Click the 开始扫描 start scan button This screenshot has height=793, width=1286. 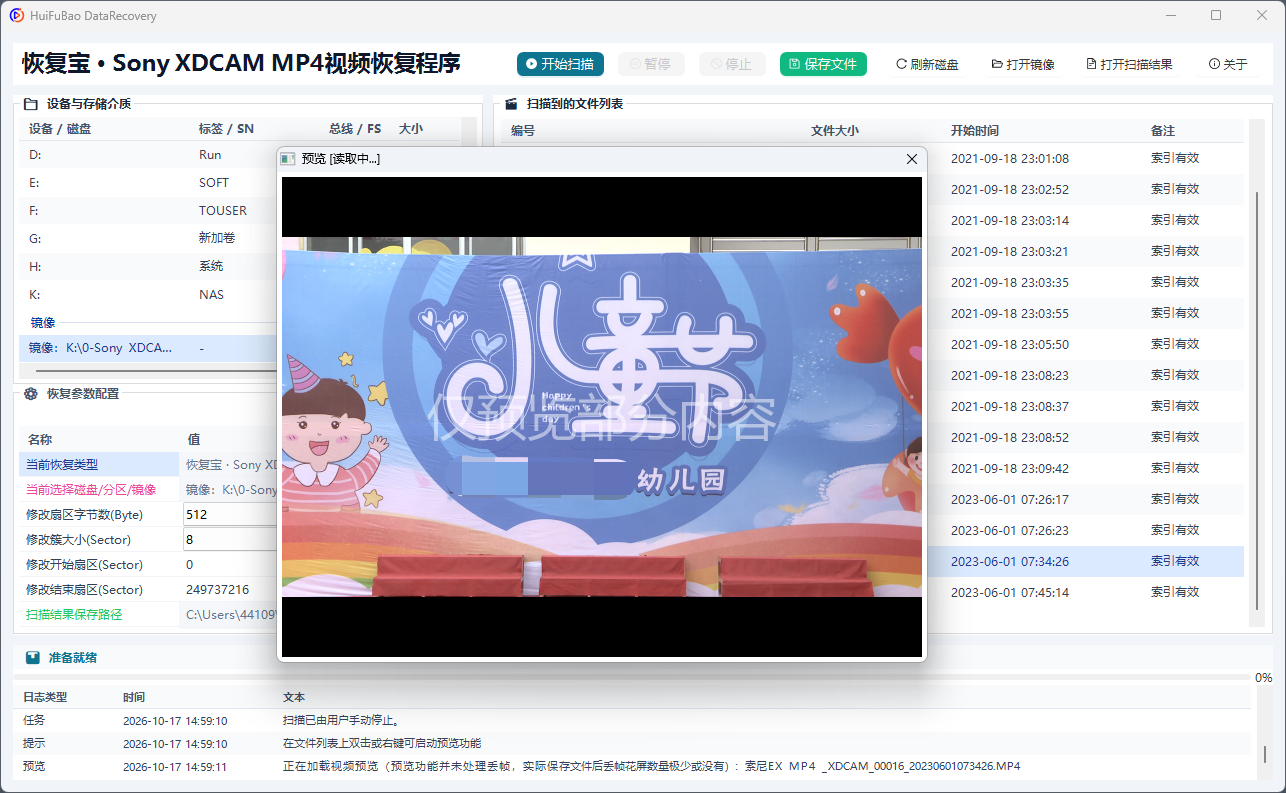pyautogui.click(x=560, y=64)
